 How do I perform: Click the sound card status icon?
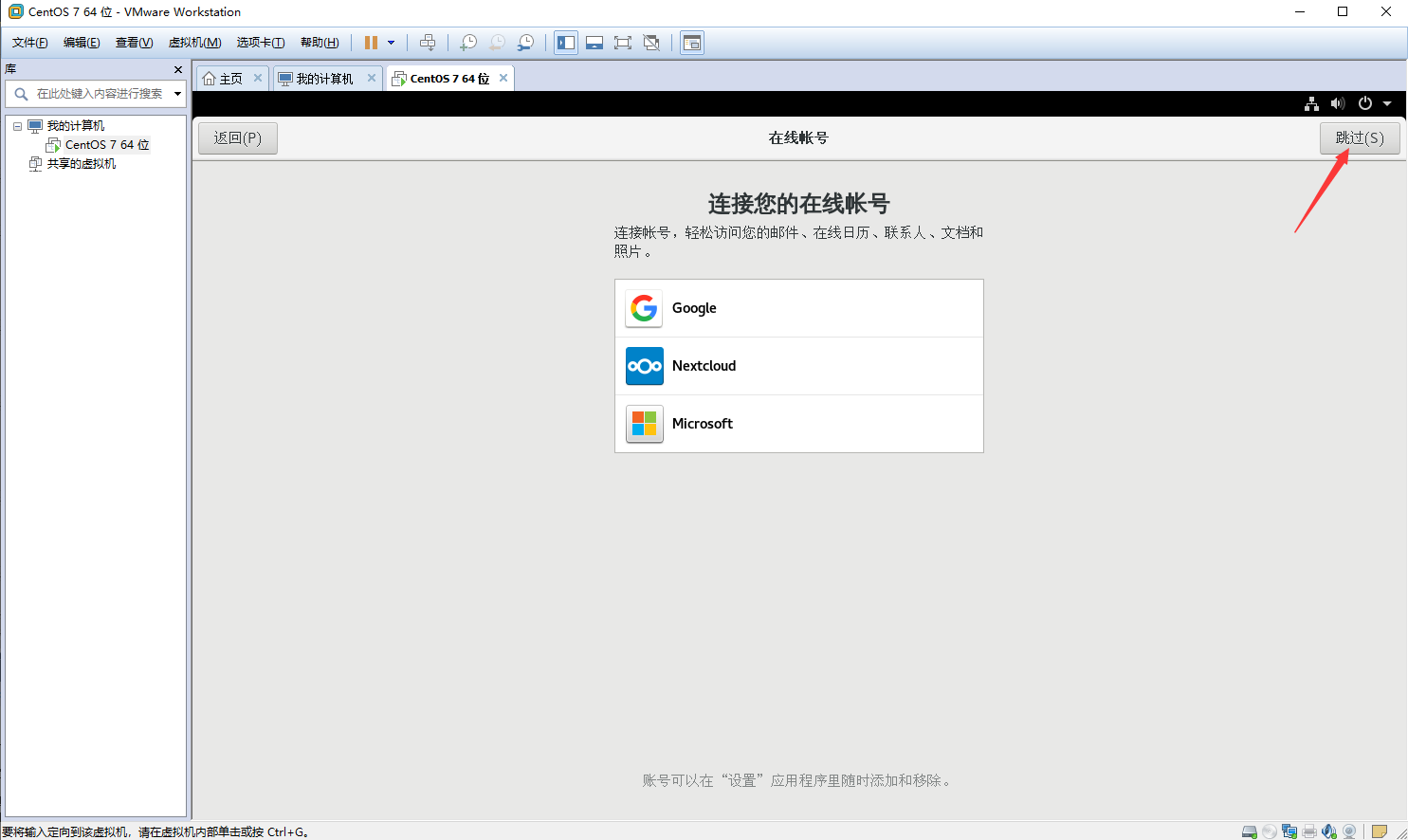(x=1329, y=831)
